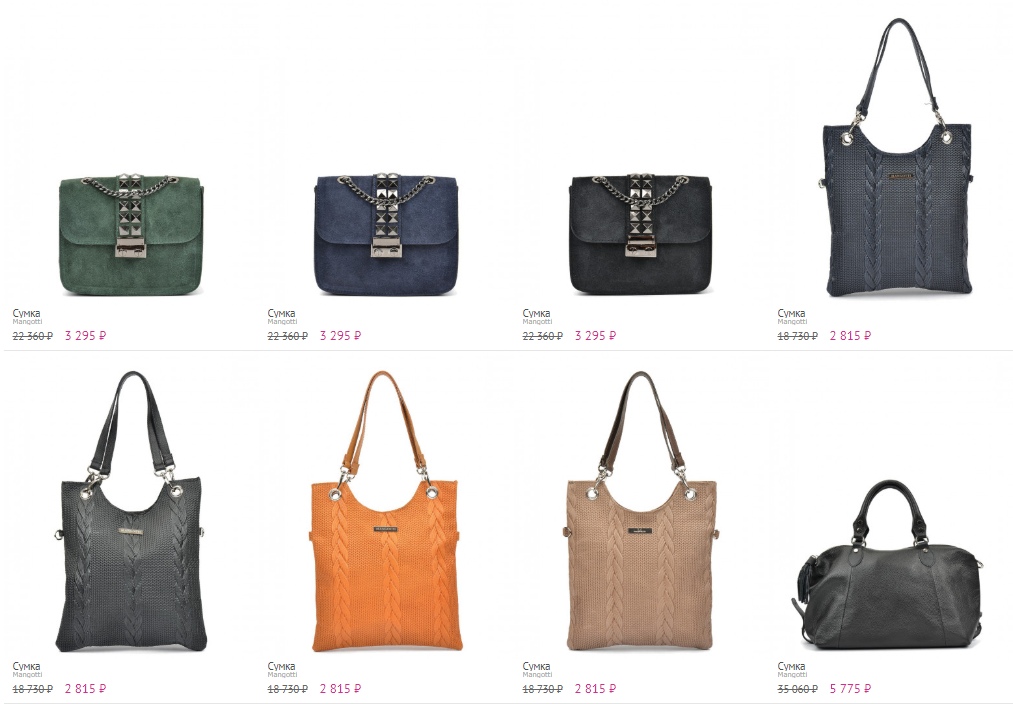This screenshot has height=704, width=1013.
Task: Click the Сумка title under navy studded bag
Action: (x=281, y=313)
